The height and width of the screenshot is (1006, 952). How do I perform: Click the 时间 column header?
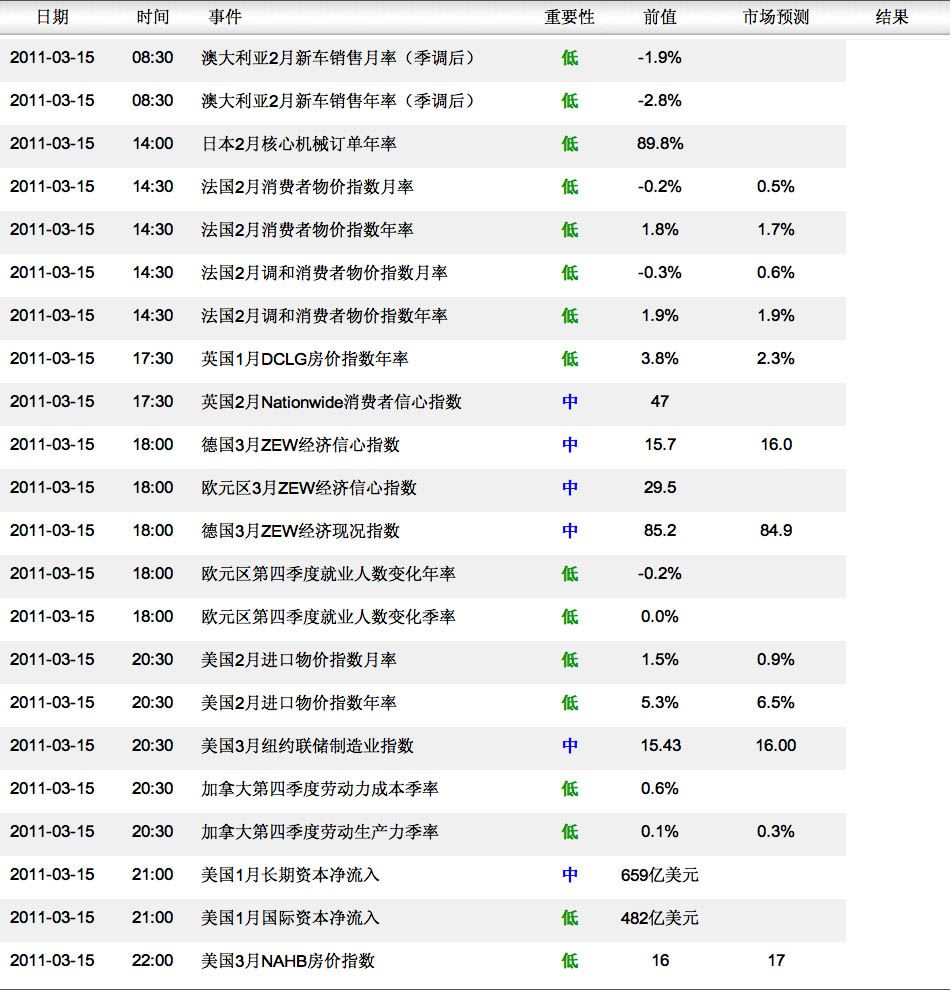click(153, 17)
